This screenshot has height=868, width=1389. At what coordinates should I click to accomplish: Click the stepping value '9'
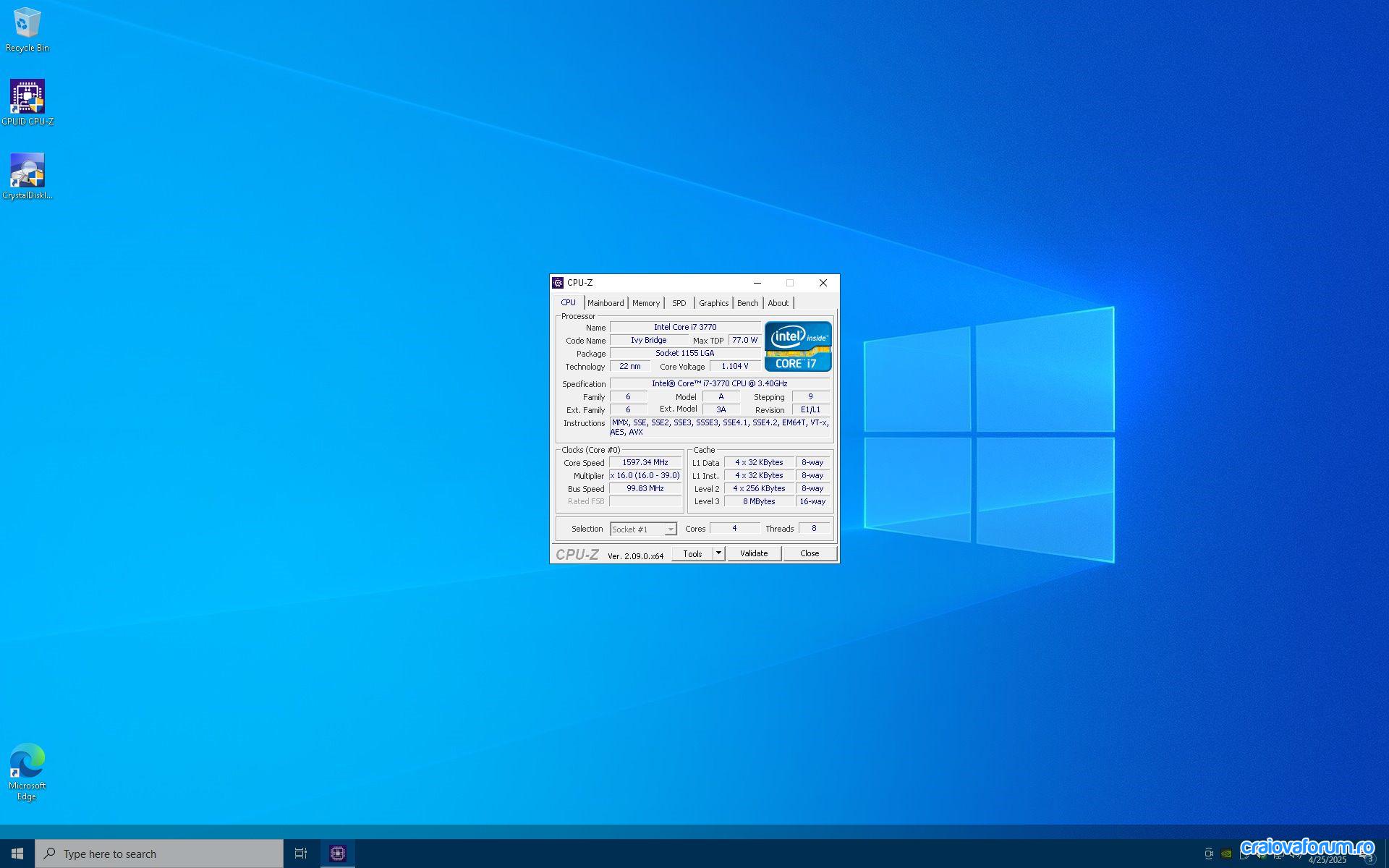(x=810, y=396)
